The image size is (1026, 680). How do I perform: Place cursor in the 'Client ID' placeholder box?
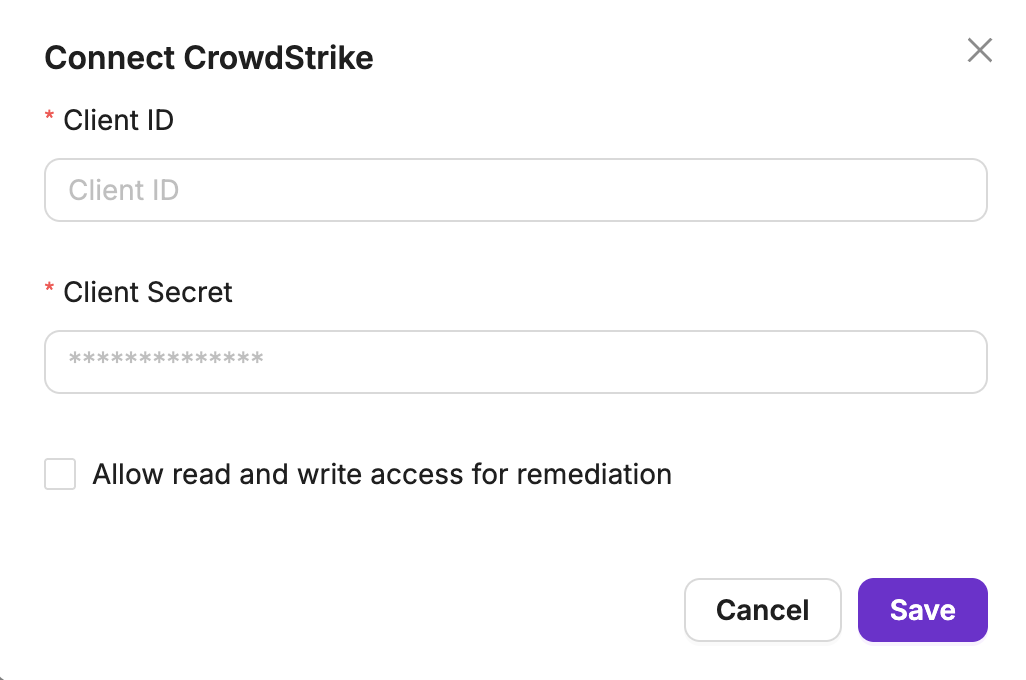(515, 190)
